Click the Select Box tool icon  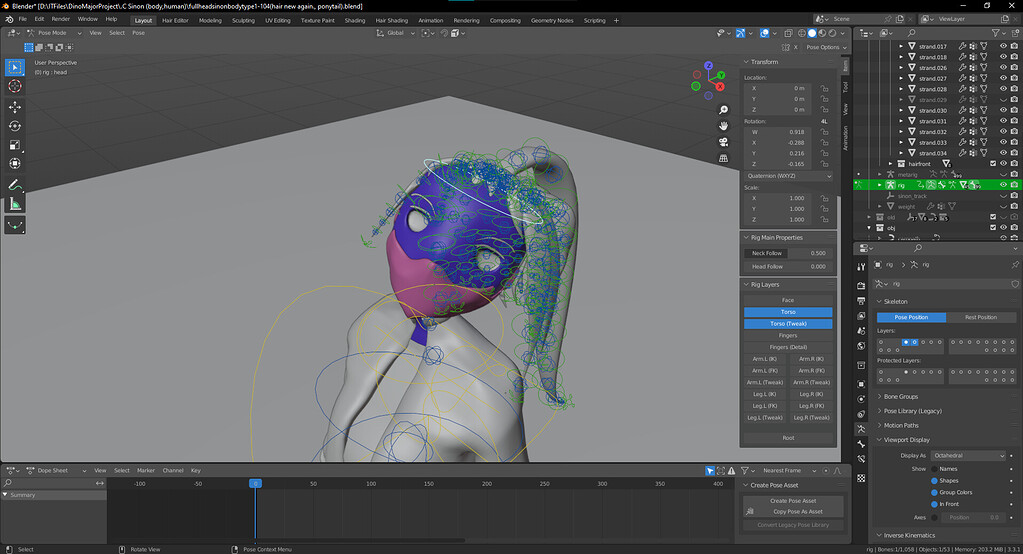tap(14, 67)
